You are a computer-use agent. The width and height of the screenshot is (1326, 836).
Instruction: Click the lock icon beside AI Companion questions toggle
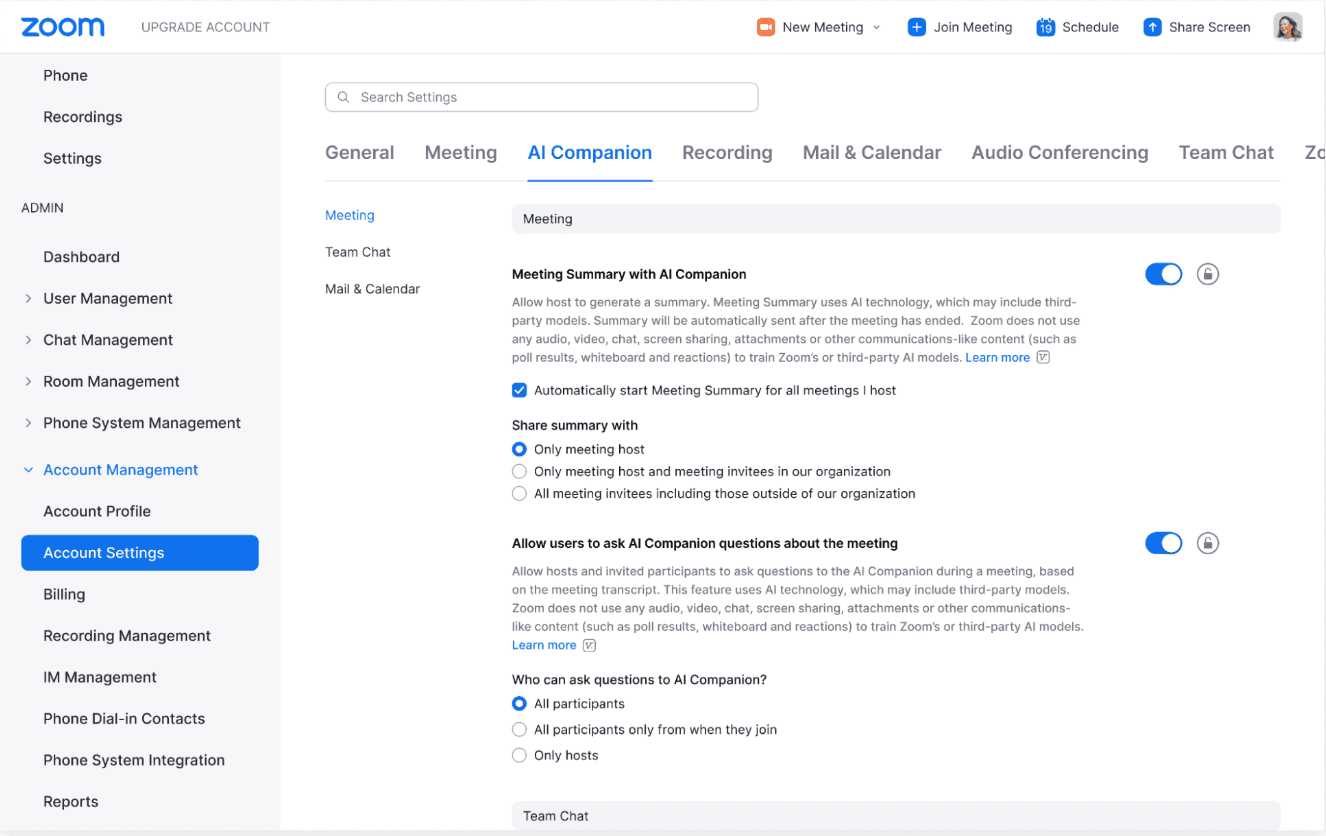1207,543
